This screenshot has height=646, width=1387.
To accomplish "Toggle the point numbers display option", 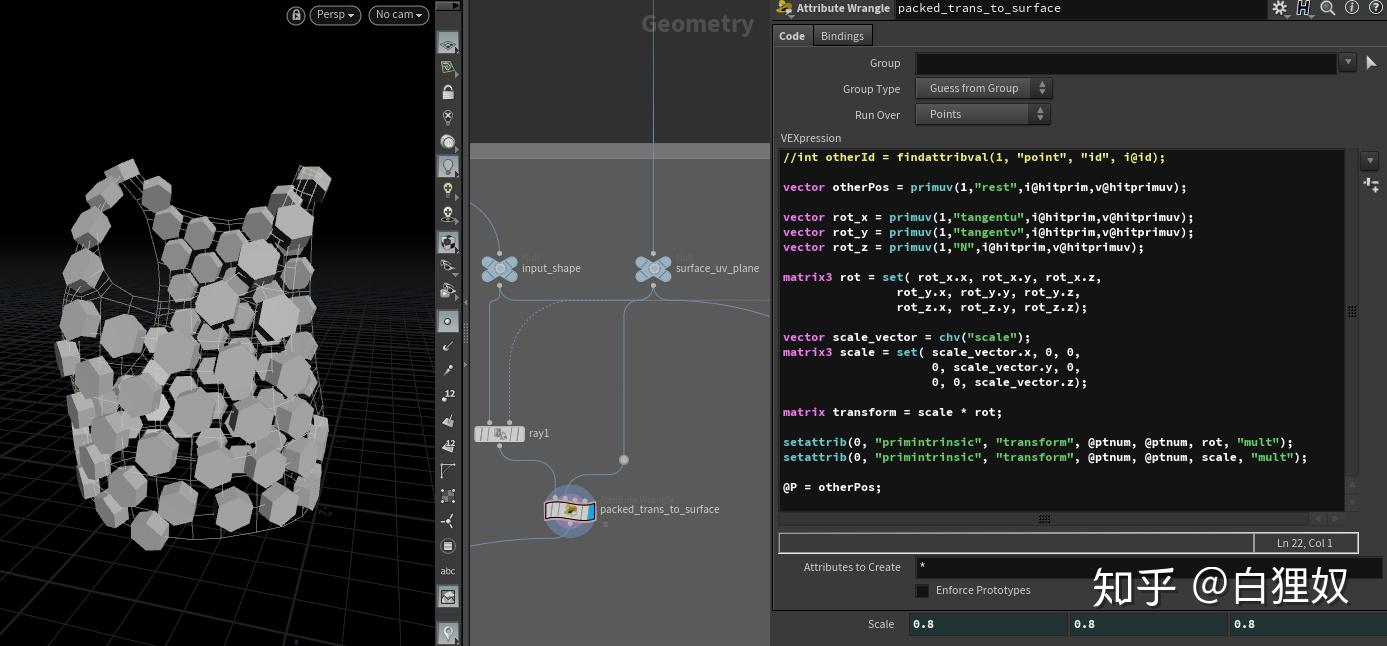I will pos(448,395).
